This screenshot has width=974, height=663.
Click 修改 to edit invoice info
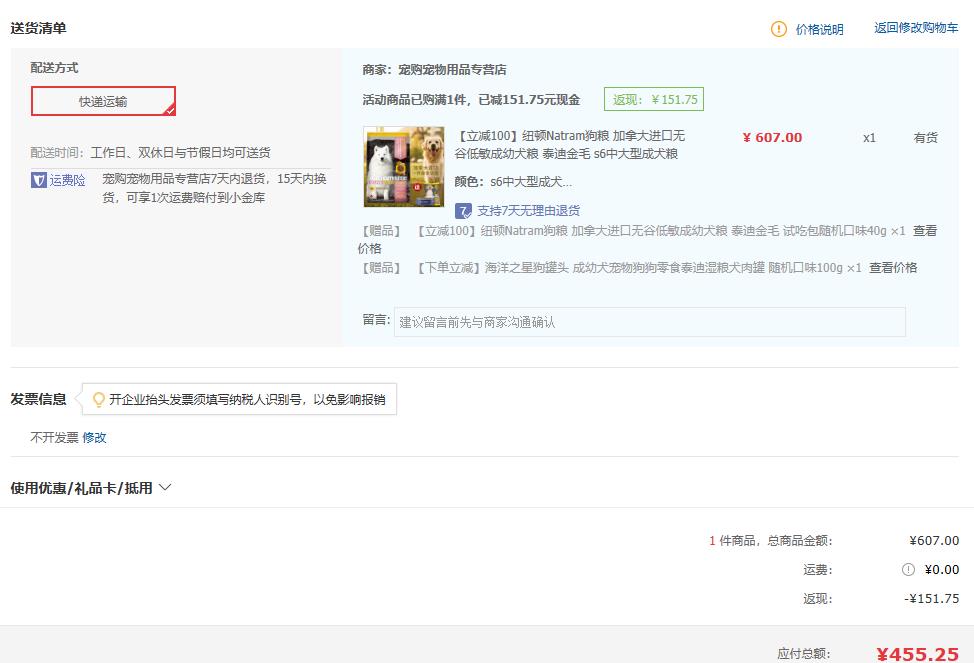point(94,437)
